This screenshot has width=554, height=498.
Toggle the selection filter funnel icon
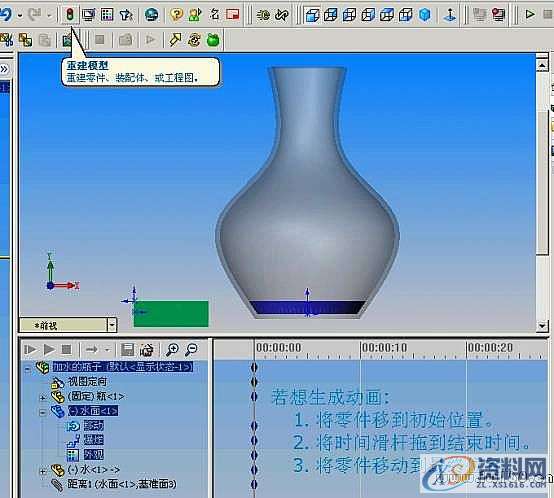[x=126, y=14]
